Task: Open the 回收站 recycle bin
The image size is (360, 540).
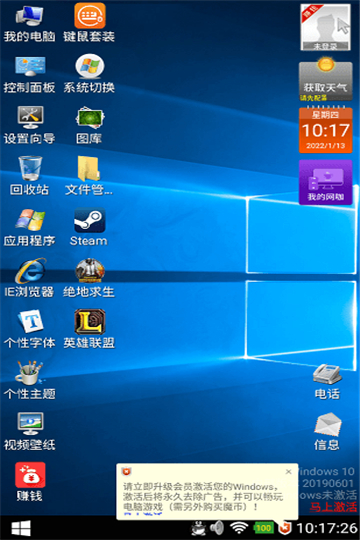Action: pos(30,176)
